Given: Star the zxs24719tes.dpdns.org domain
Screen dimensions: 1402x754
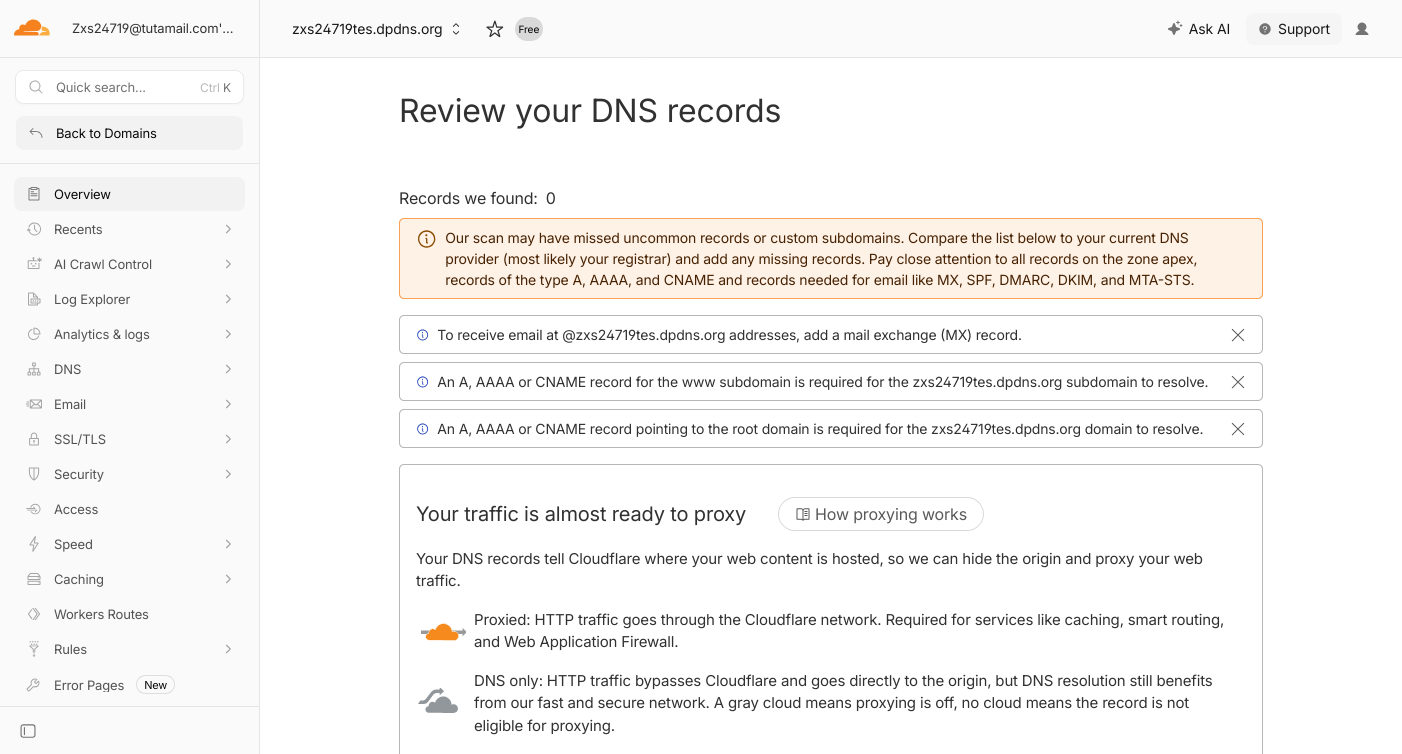Looking at the screenshot, I should [494, 29].
